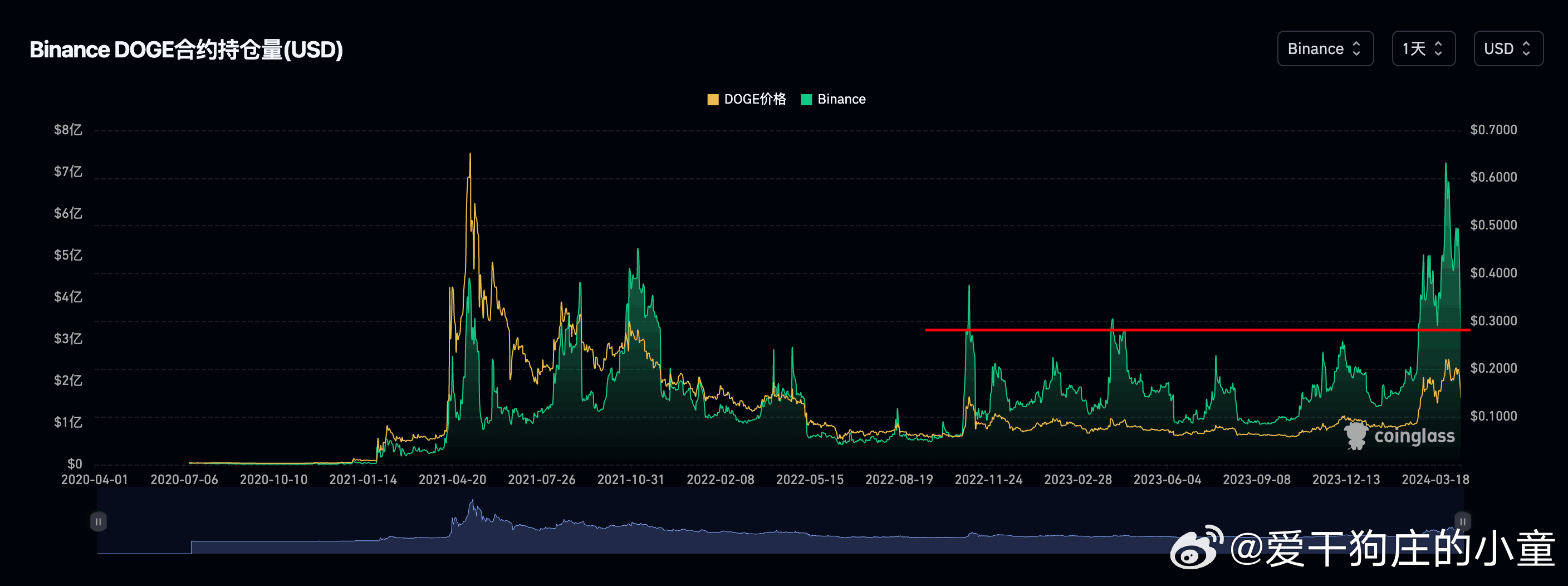1568x586 pixels.
Task: Open the Binance exchange dropdown
Action: click(x=1325, y=48)
